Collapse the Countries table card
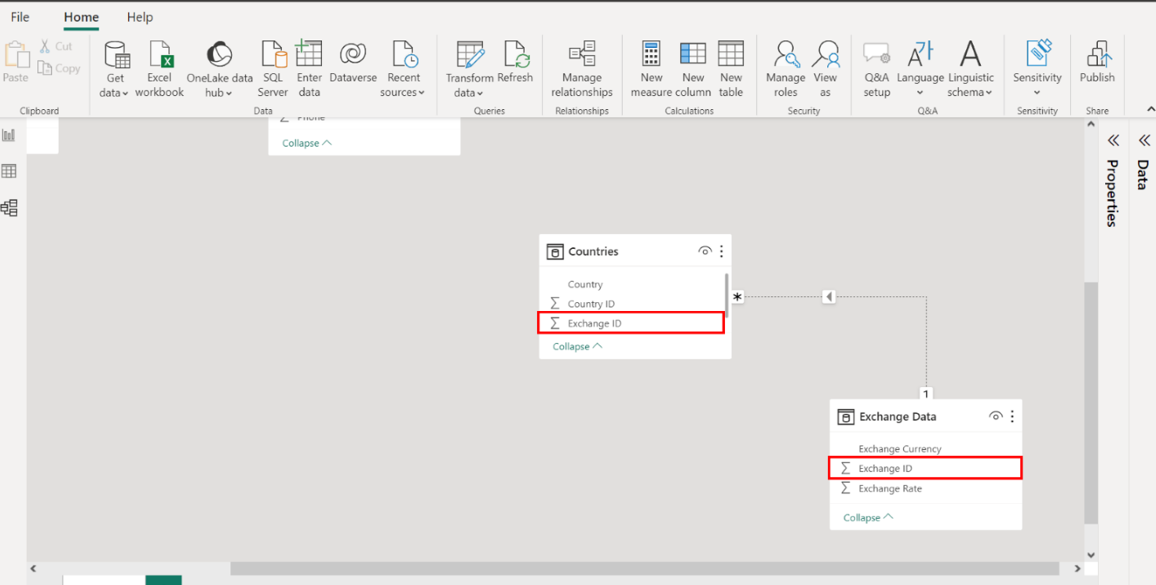Viewport: 1156px width, 585px height. tap(577, 346)
